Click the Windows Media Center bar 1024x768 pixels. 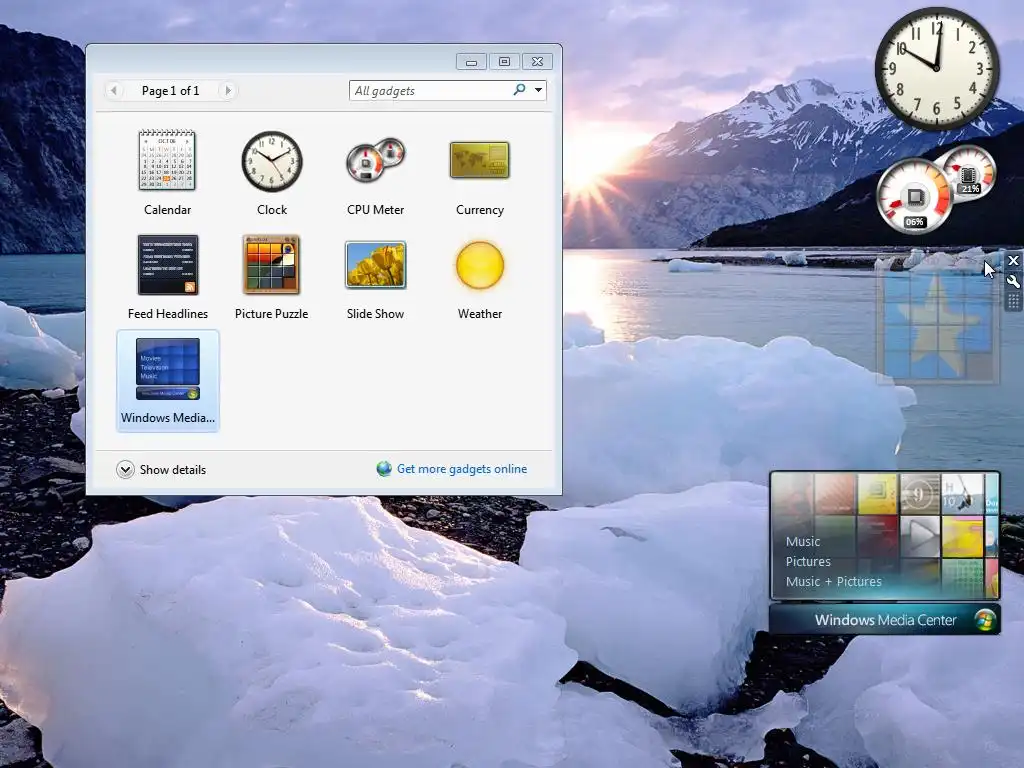[884, 620]
